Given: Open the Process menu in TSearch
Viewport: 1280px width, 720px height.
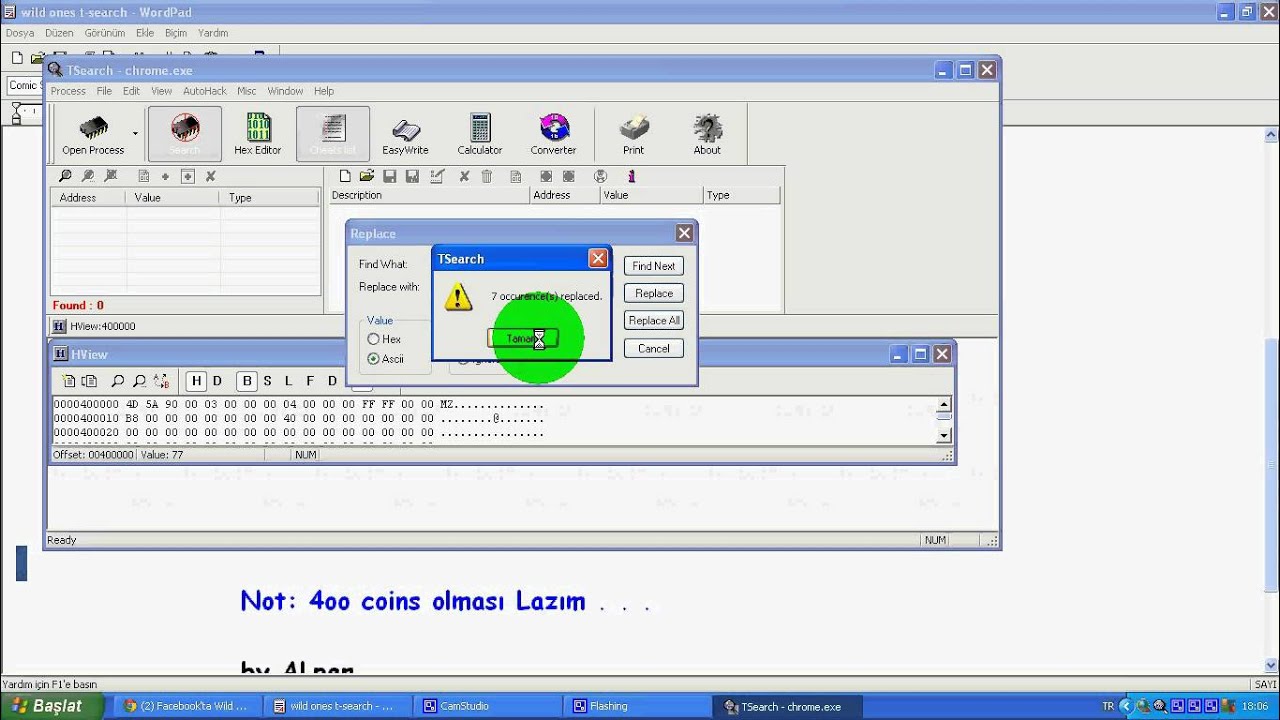Looking at the screenshot, I should [68, 91].
